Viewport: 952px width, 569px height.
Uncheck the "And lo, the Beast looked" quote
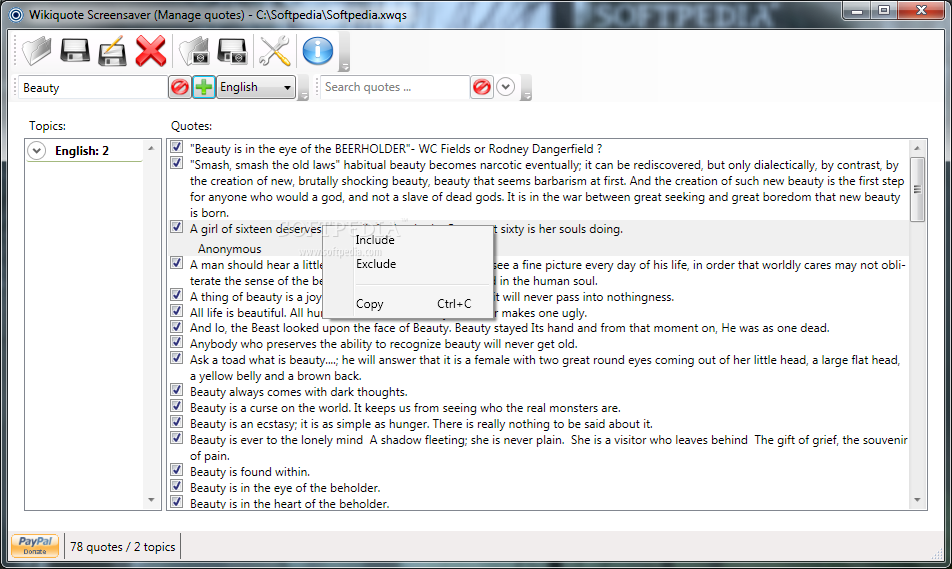[x=177, y=327]
